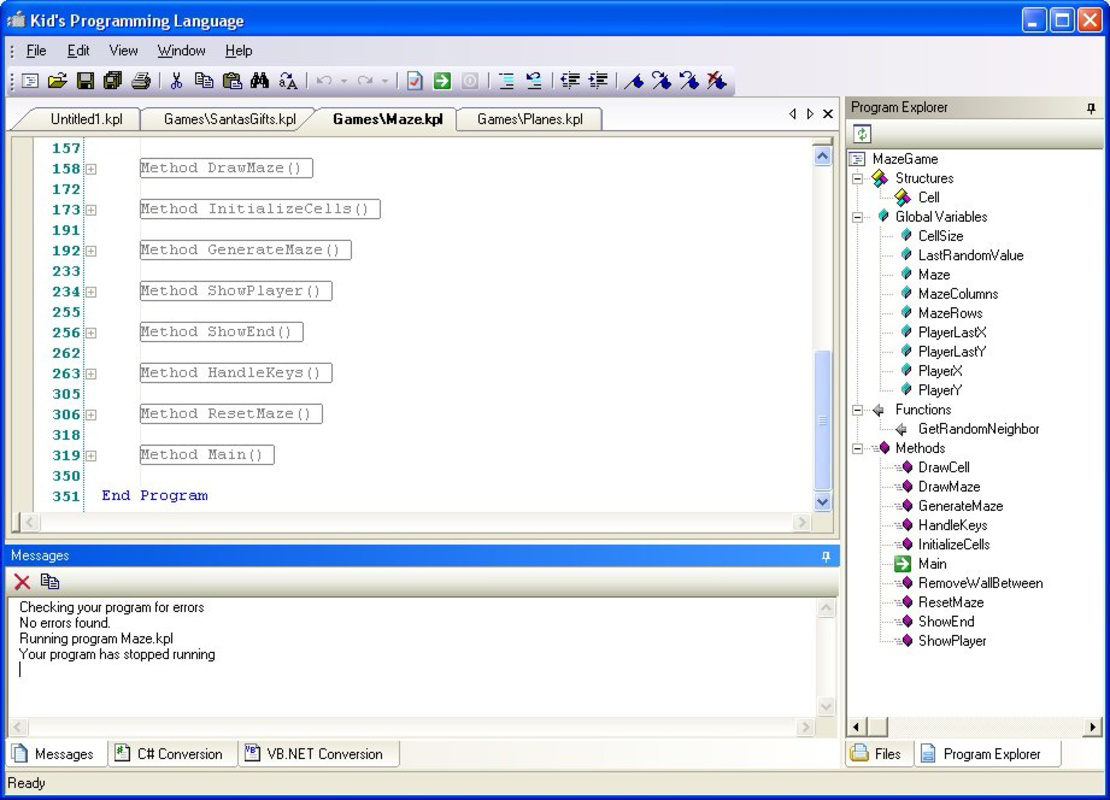Image resolution: width=1110 pixels, height=800 pixels.
Task: Open the Help menu
Action: (239, 51)
